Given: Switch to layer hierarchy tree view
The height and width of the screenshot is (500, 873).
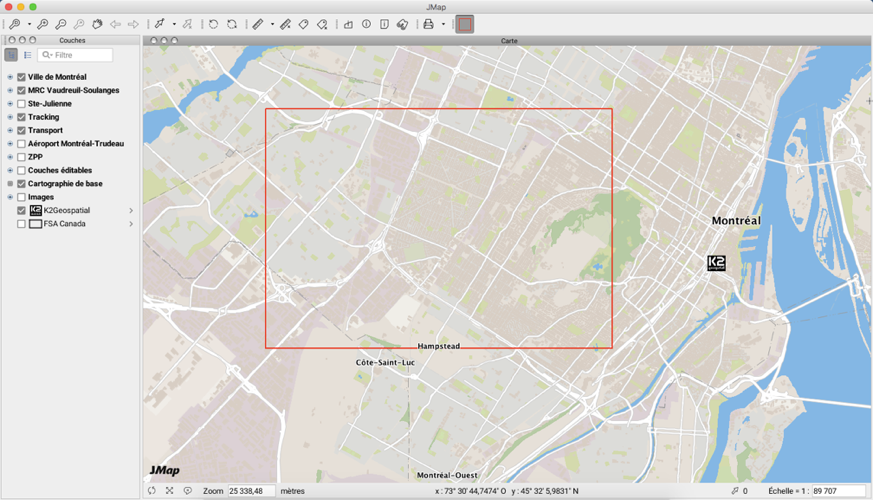Looking at the screenshot, I should click(11, 55).
